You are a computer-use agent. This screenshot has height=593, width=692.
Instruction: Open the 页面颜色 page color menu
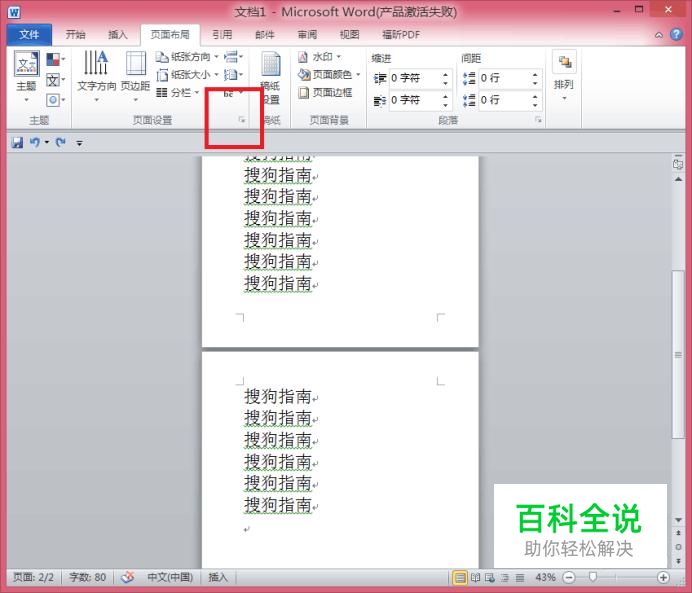(329, 75)
